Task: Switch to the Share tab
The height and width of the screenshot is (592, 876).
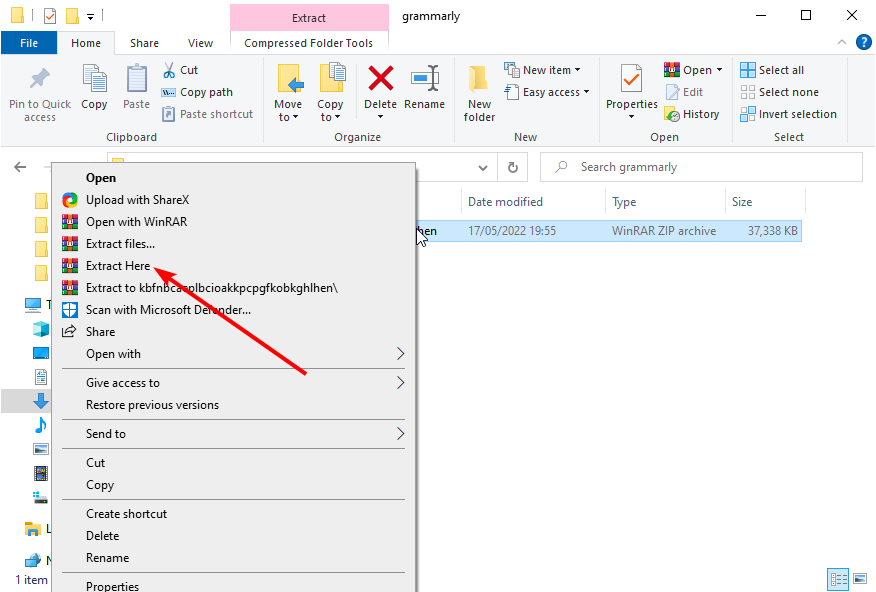Action: point(144,43)
